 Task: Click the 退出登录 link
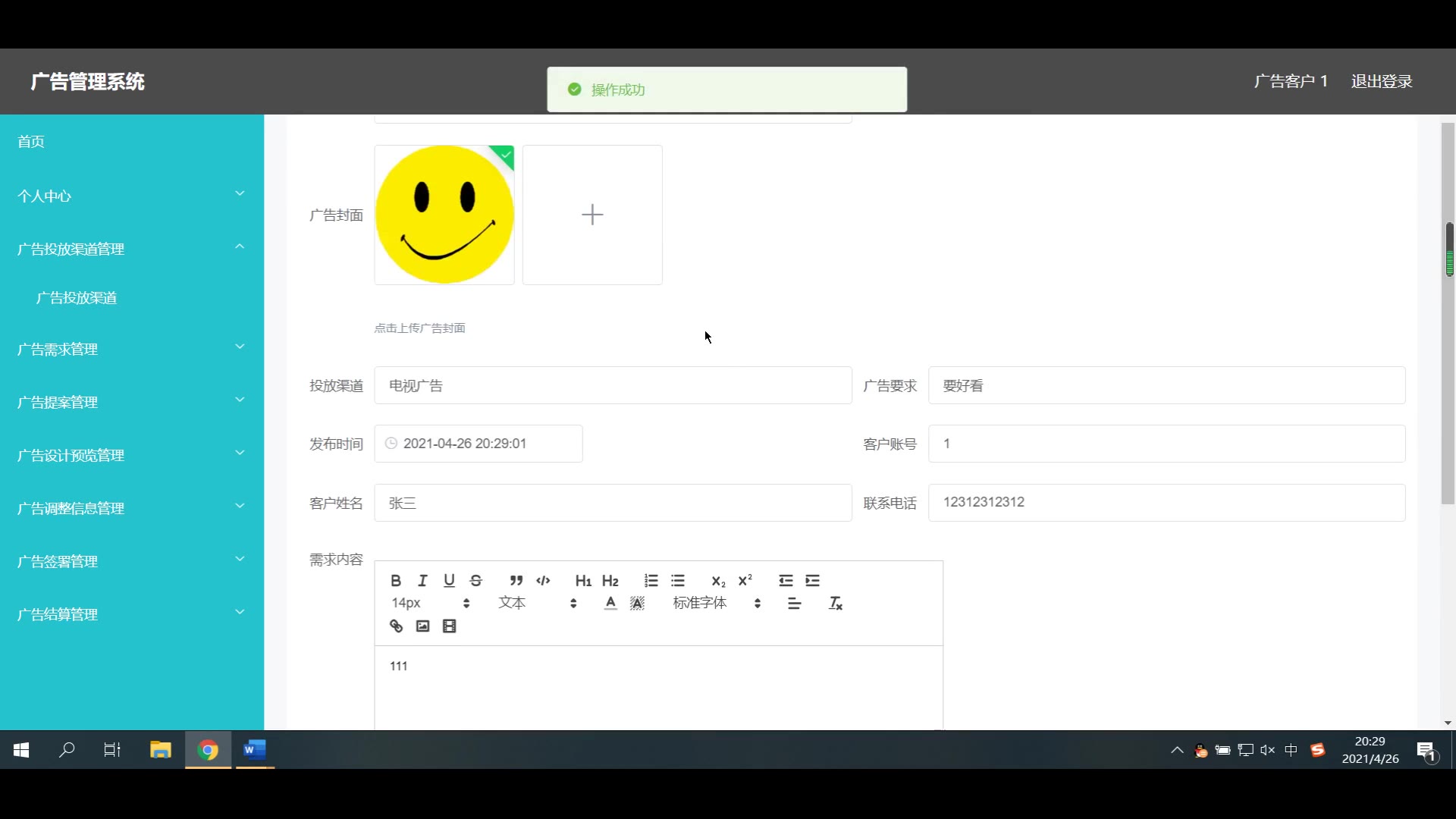(x=1381, y=81)
